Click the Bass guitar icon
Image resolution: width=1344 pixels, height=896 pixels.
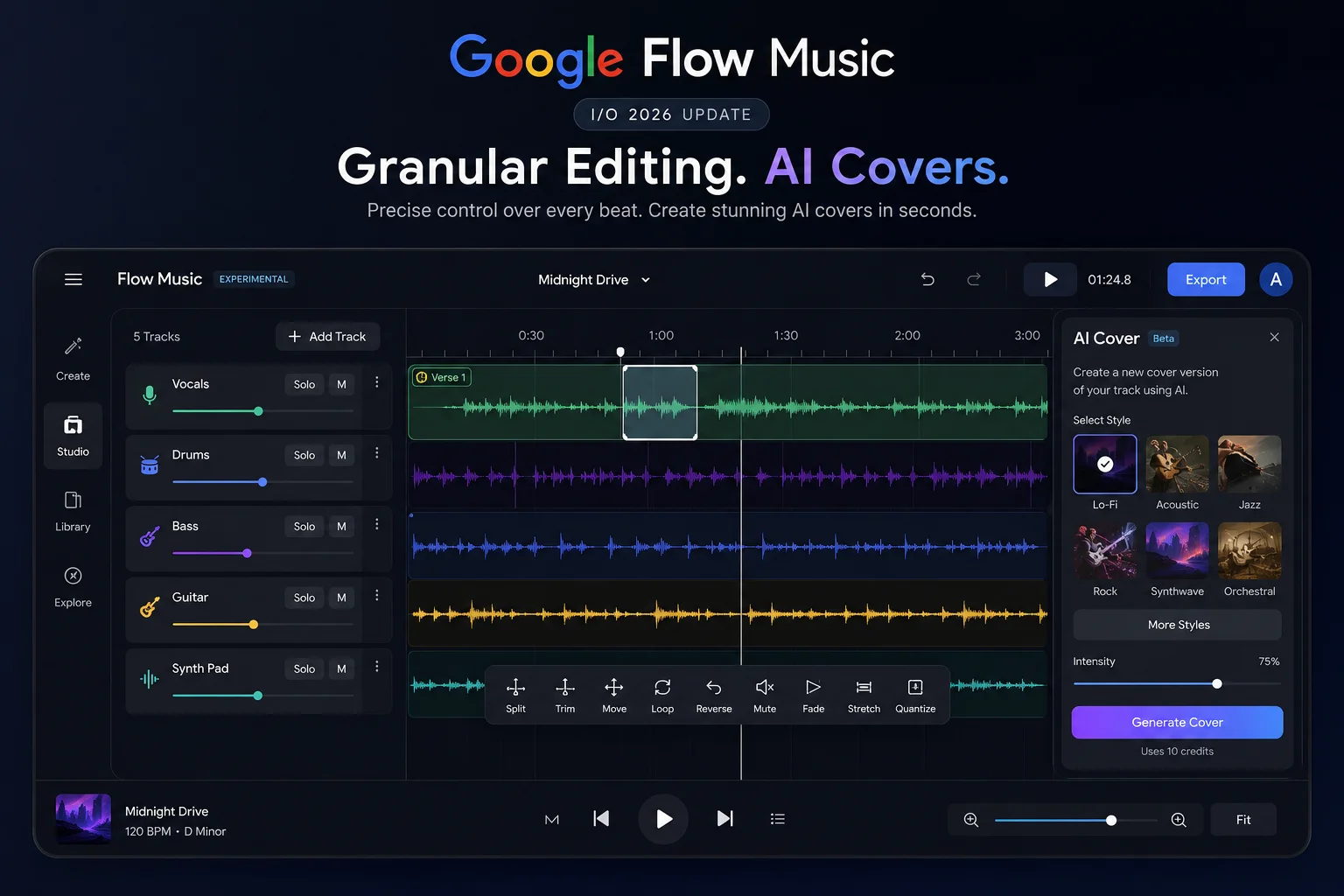click(150, 536)
